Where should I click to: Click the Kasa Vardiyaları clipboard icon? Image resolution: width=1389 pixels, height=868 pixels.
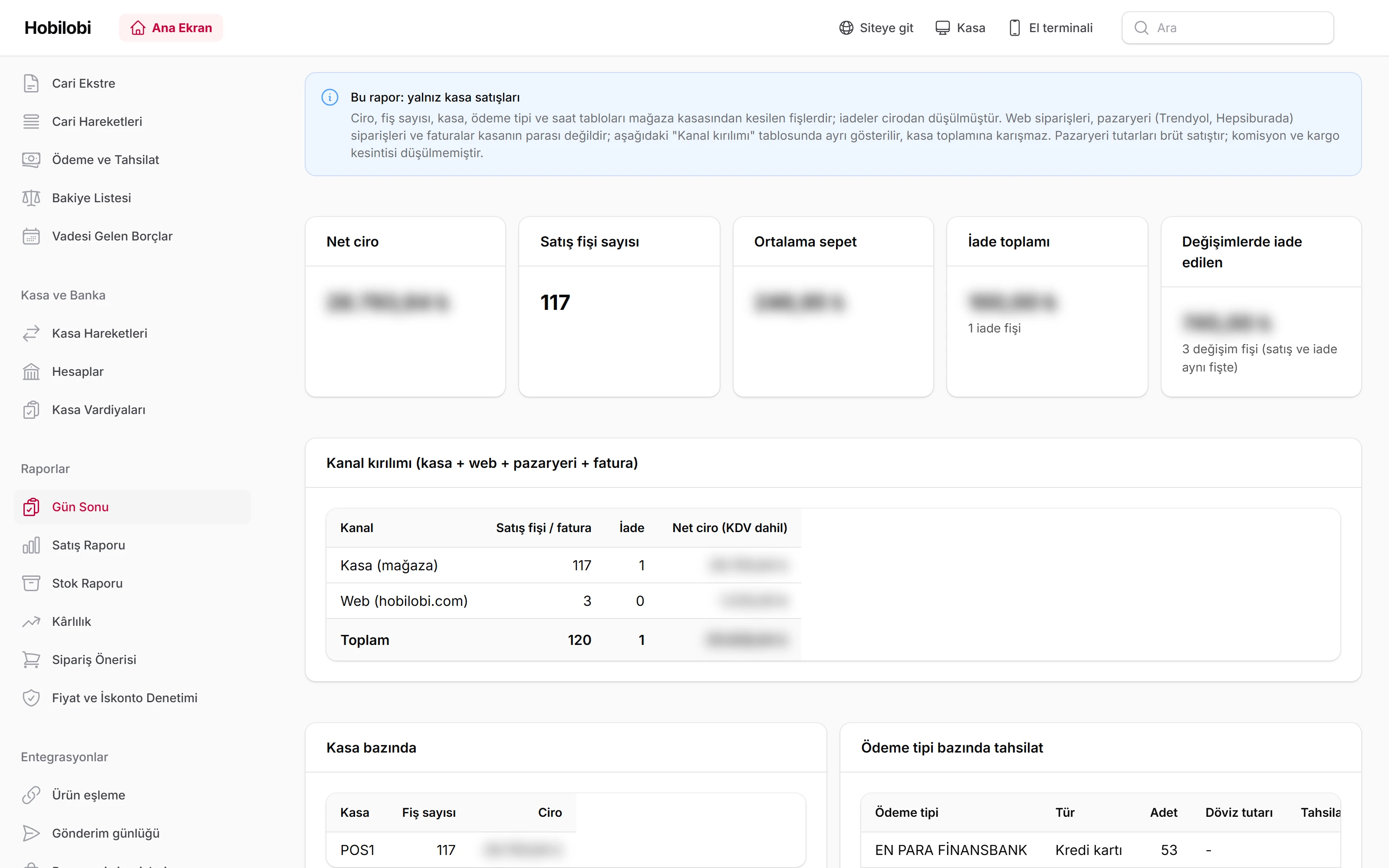click(x=31, y=410)
